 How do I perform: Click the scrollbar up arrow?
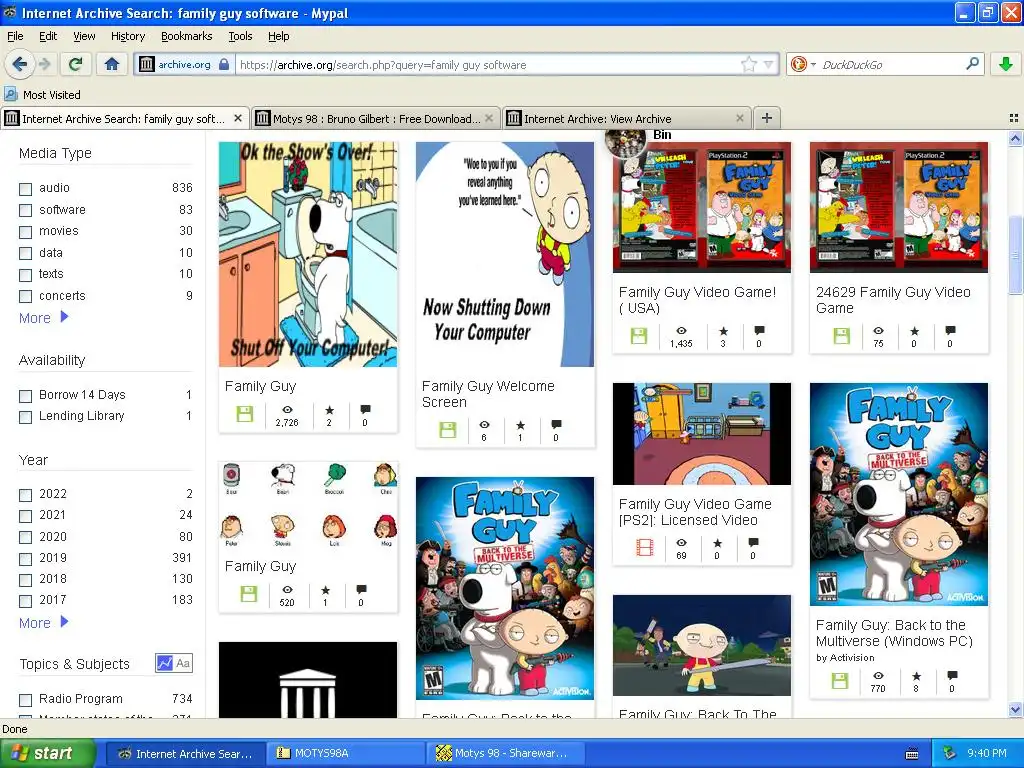click(x=1015, y=138)
